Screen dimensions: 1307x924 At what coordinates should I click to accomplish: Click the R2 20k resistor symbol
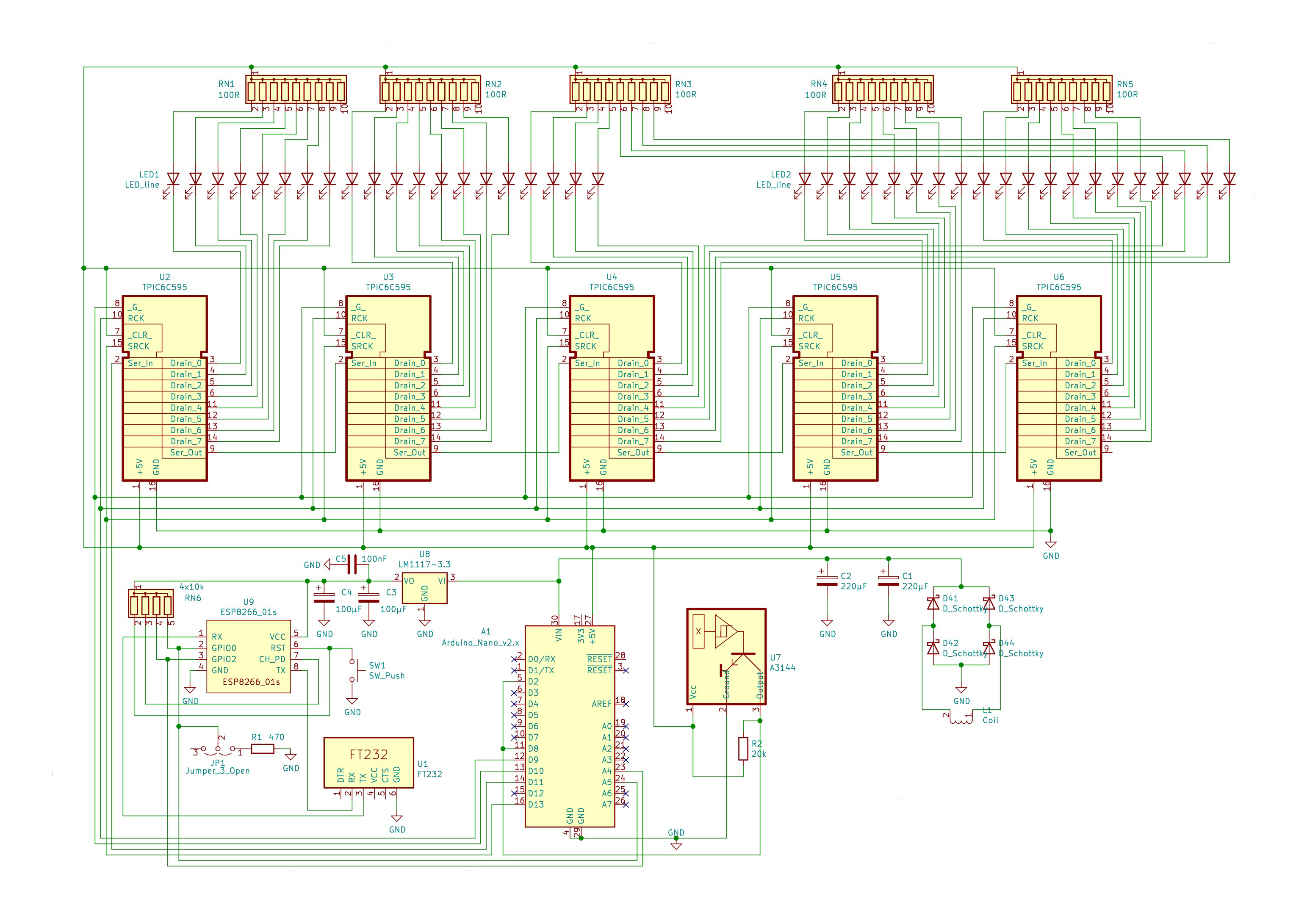[743, 749]
